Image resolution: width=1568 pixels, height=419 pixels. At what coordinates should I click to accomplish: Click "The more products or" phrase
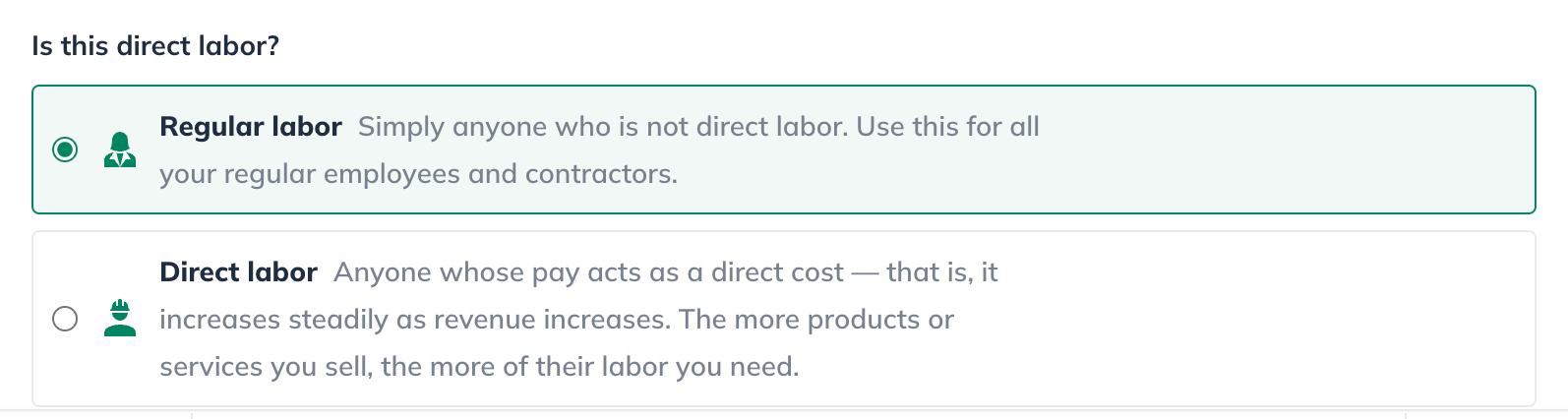point(816,320)
